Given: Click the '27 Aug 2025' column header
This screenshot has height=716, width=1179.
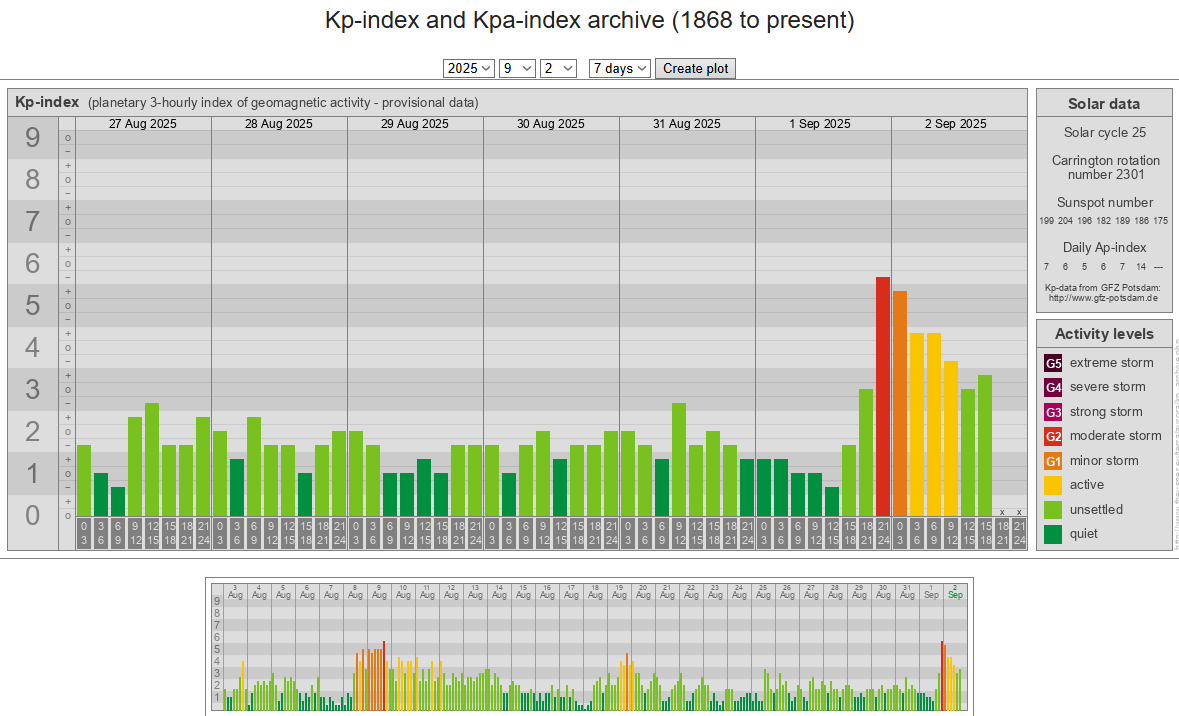Looking at the screenshot, I should [143, 124].
